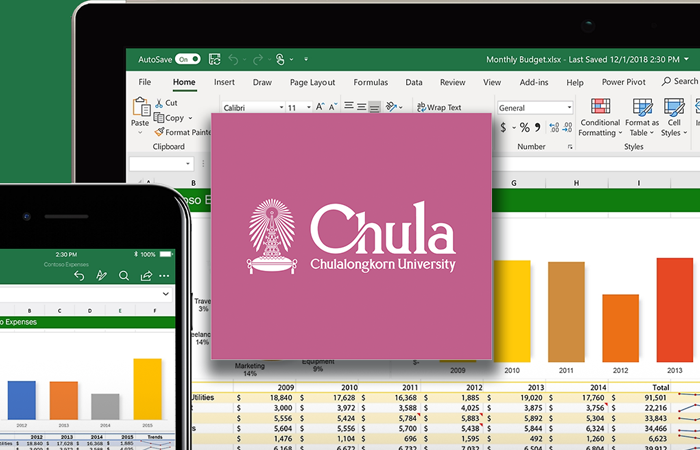
Task: Click the Middle Align icon
Action: [x=362, y=107]
